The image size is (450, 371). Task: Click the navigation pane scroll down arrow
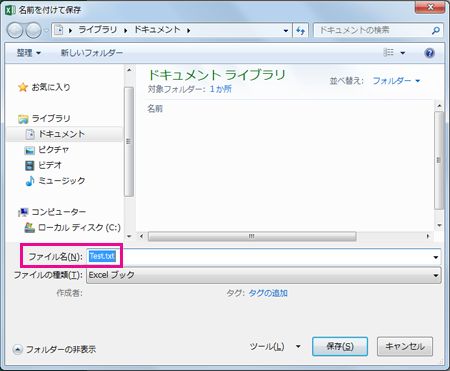pos(129,236)
